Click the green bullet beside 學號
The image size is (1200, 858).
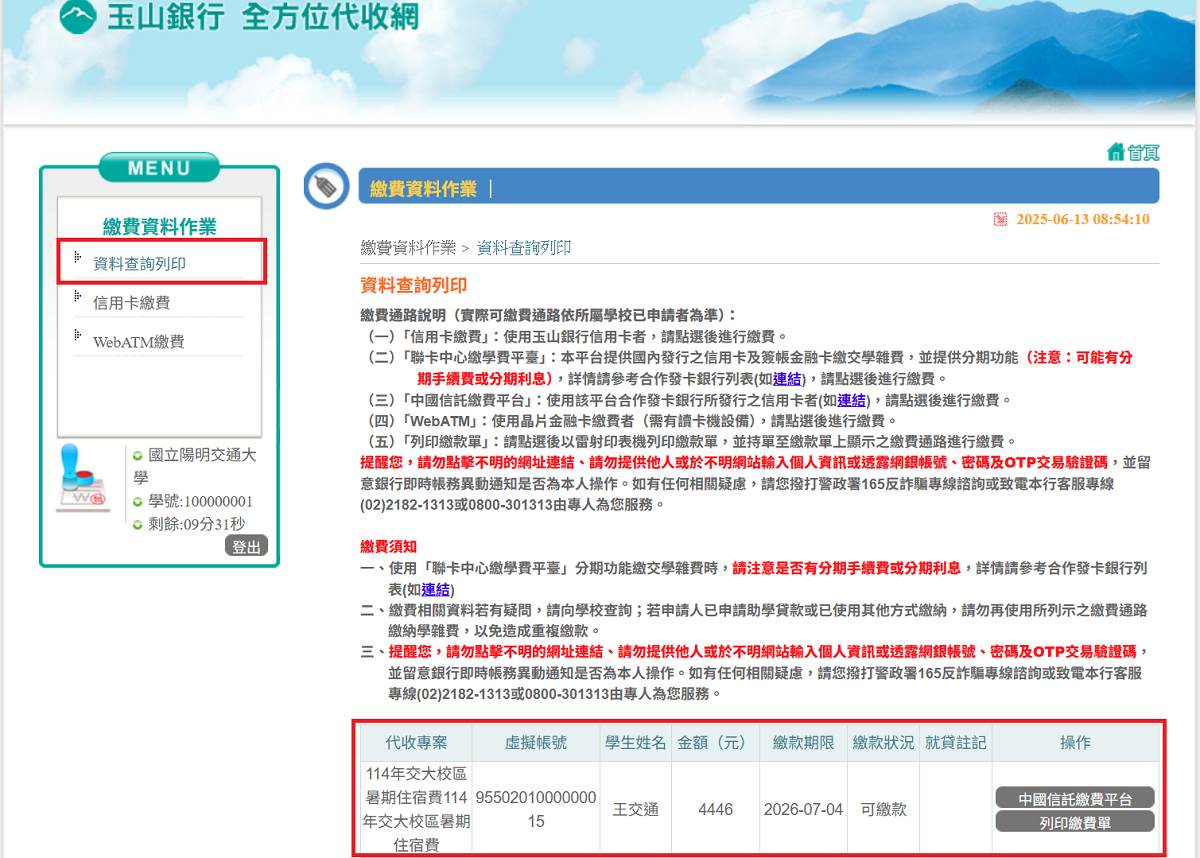[138, 501]
